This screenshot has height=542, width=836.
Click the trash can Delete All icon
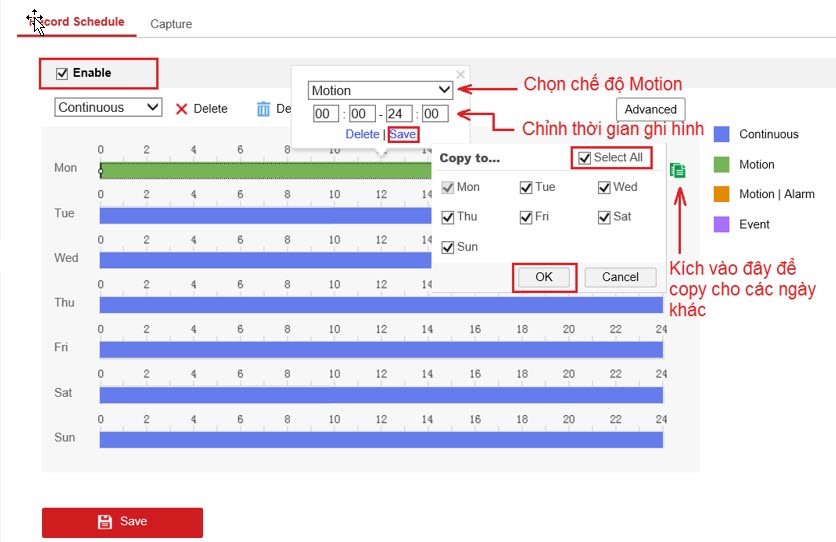pos(264,109)
